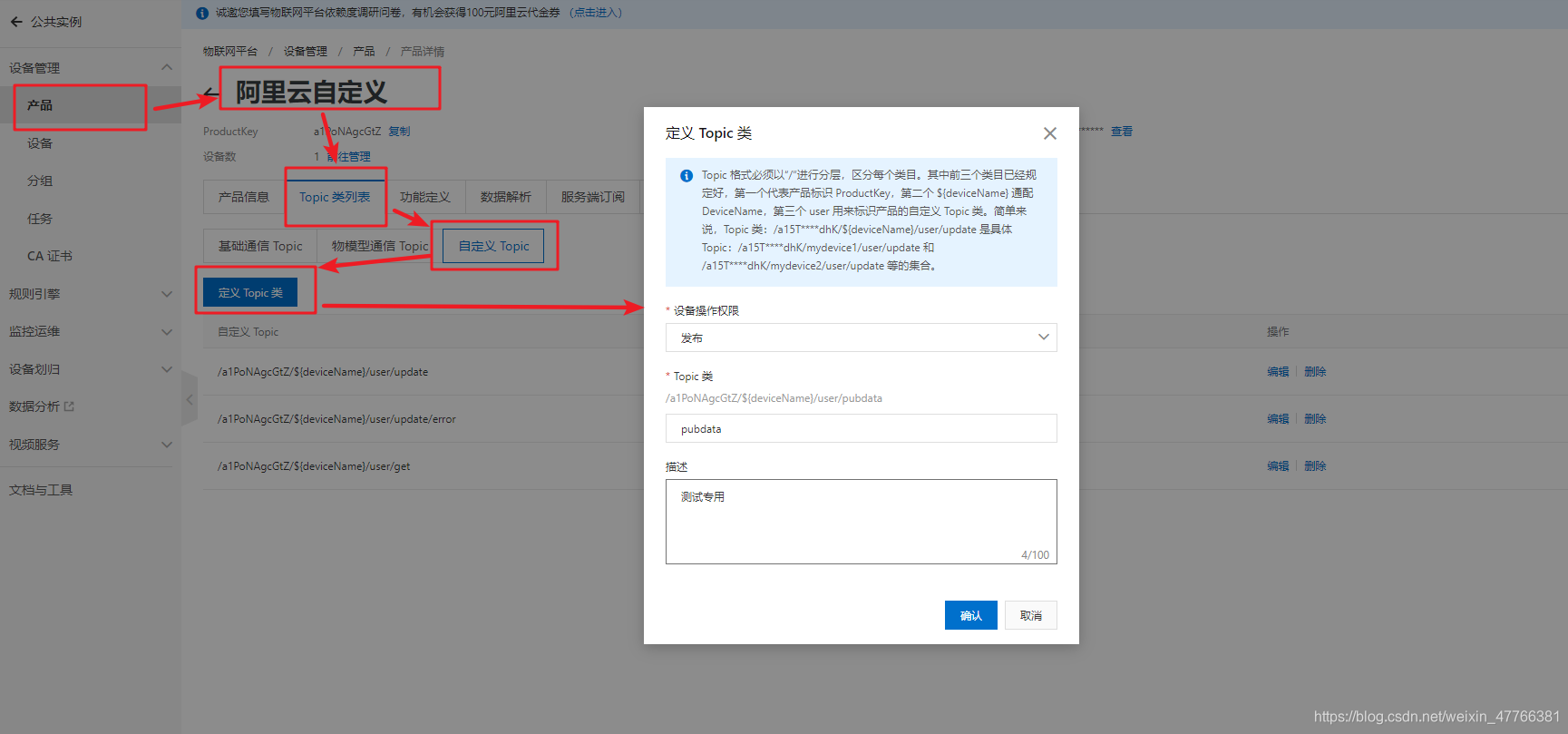Screen dimensions: 1568x734
Task: Switch to the 产品信息 tab
Action: tap(244, 197)
